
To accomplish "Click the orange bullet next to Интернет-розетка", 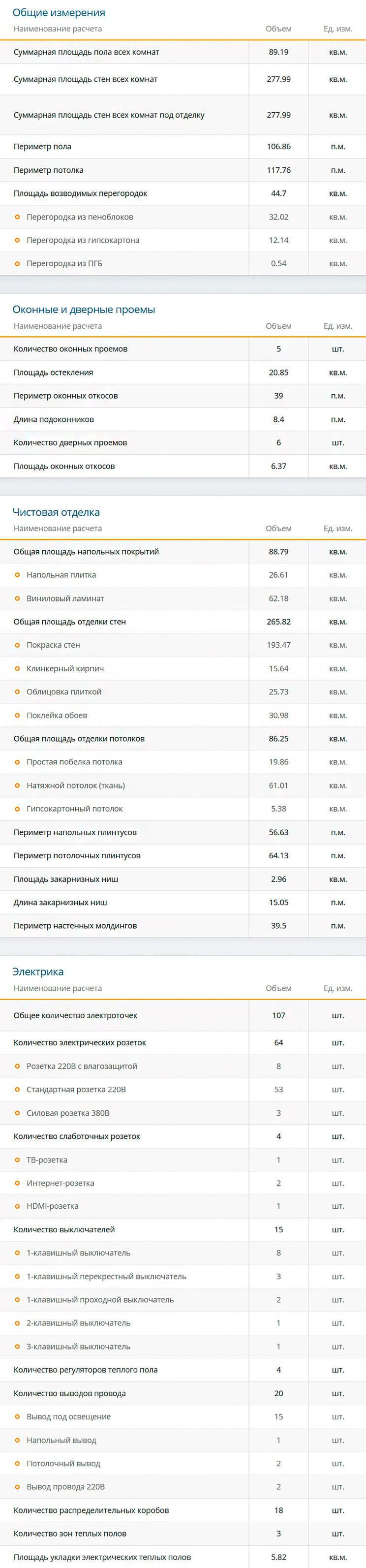I will pyautogui.click(x=17, y=1183).
